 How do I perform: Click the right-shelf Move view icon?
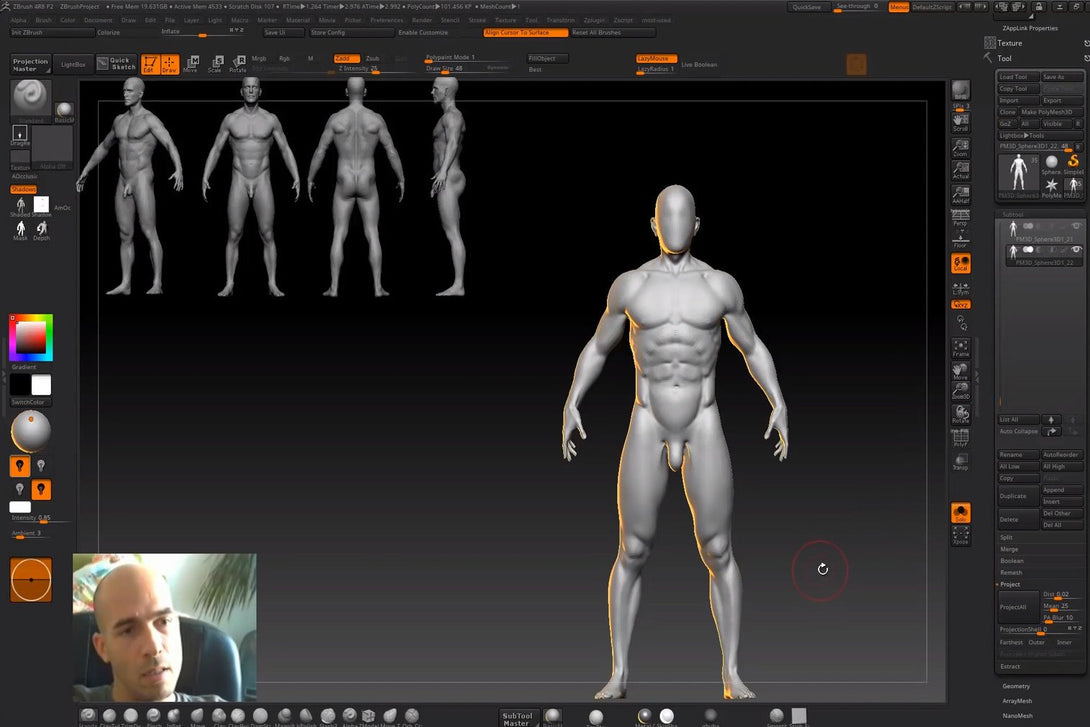click(961, 371)
